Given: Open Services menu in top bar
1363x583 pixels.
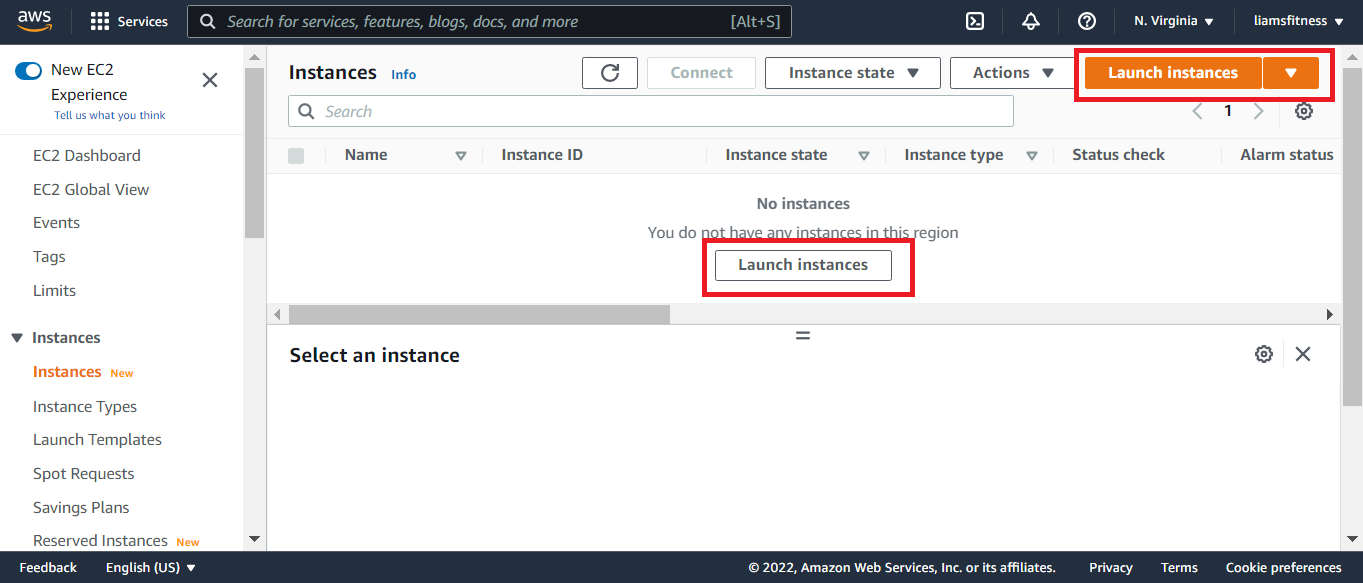Looking at the screenshot, I should coord(130,21).
